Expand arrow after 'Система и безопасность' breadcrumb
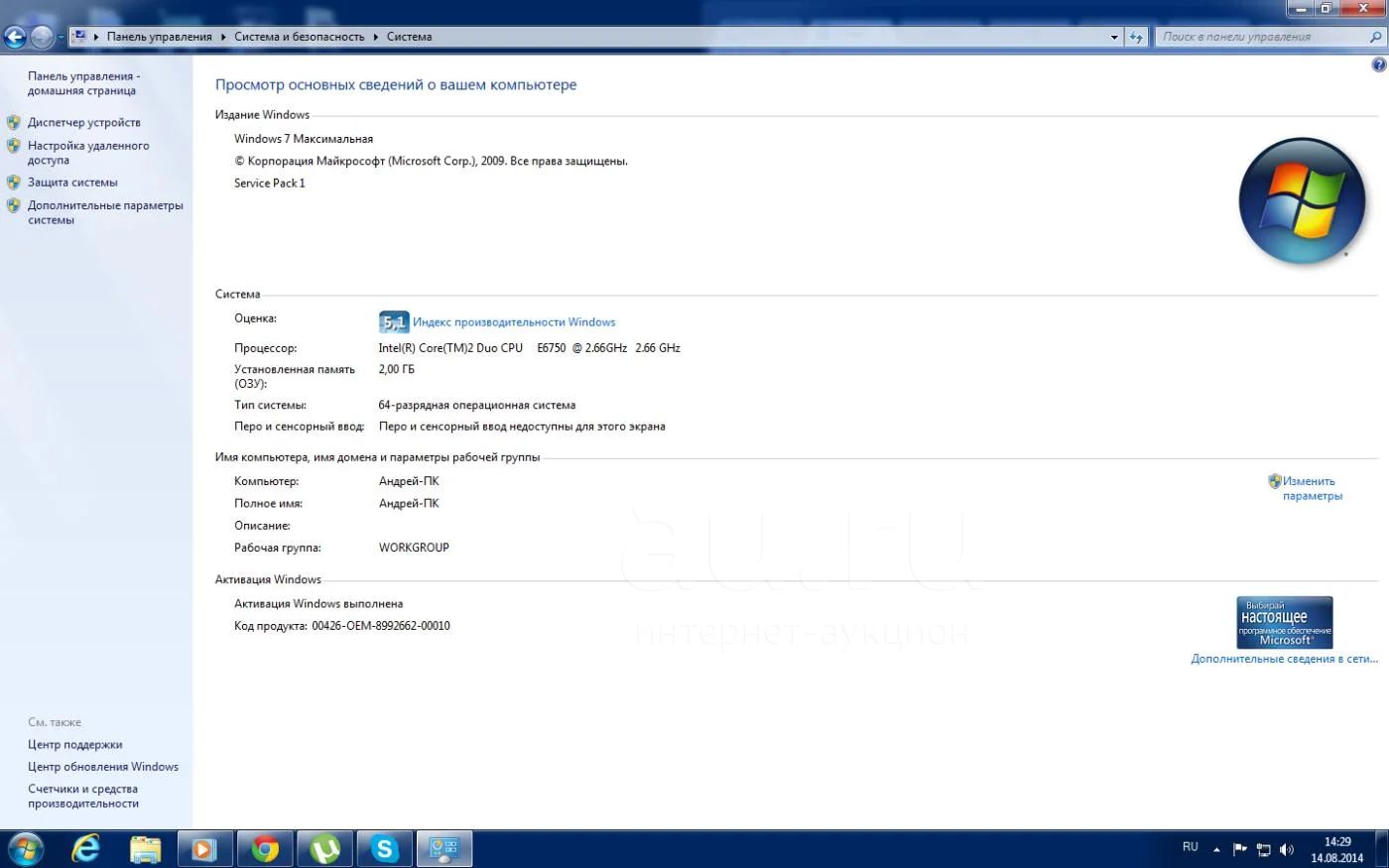Image resolution: width=1389 pixels, height=868 pixels. pos(376,37)
